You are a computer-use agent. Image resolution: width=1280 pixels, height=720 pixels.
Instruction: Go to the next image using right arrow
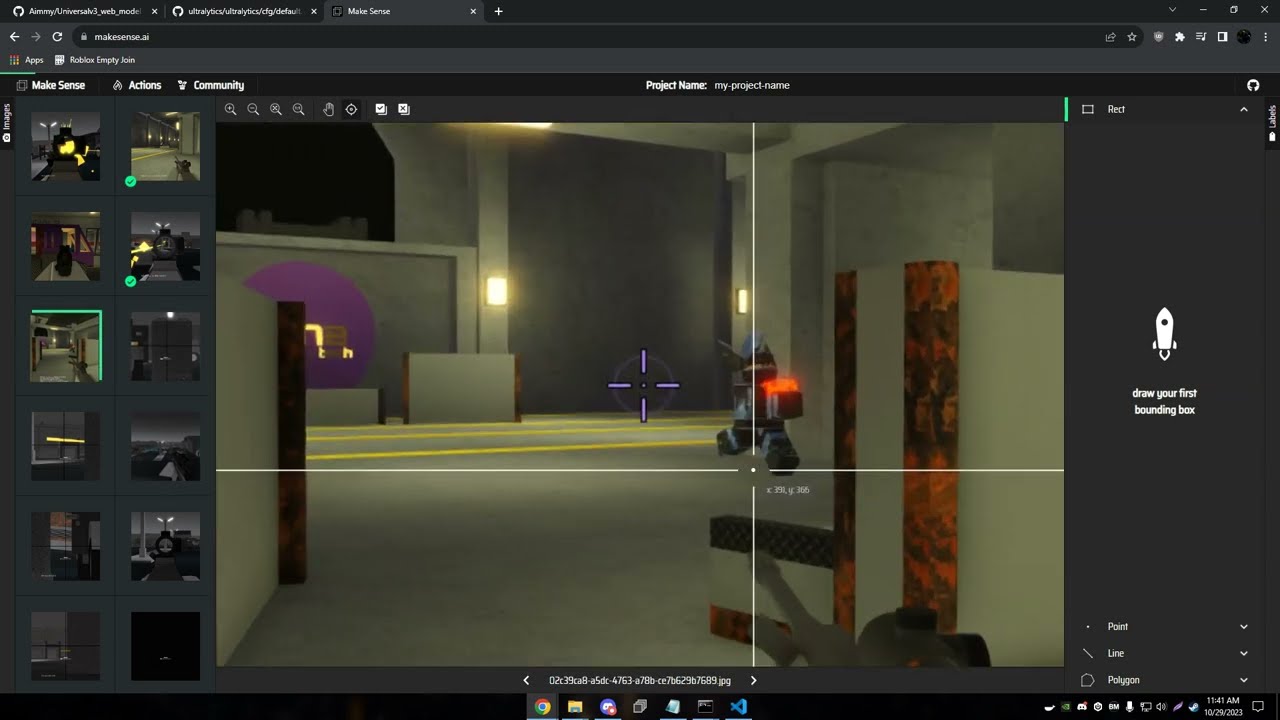753,680
